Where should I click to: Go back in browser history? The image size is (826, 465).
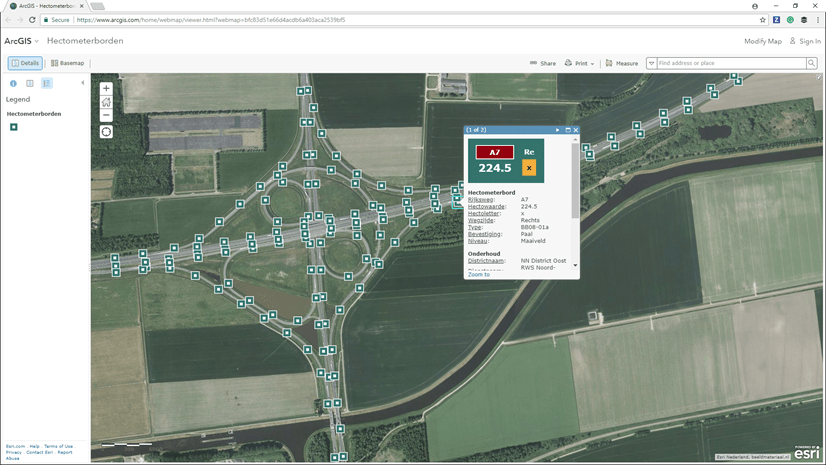[x=8, y=19]
